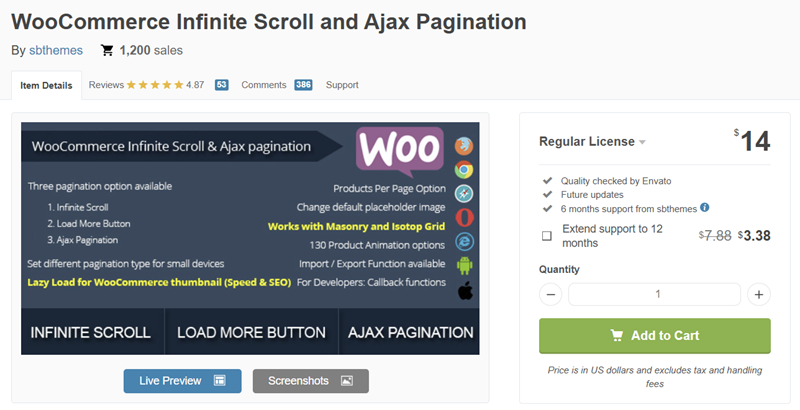Click the 386 comments count badge

303,85
